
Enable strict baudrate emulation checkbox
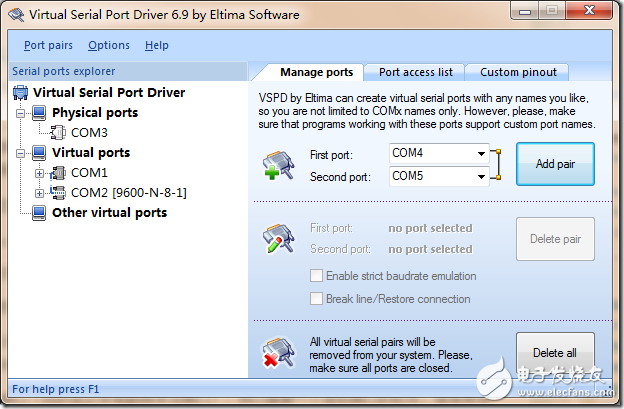(x=316, y=276)
